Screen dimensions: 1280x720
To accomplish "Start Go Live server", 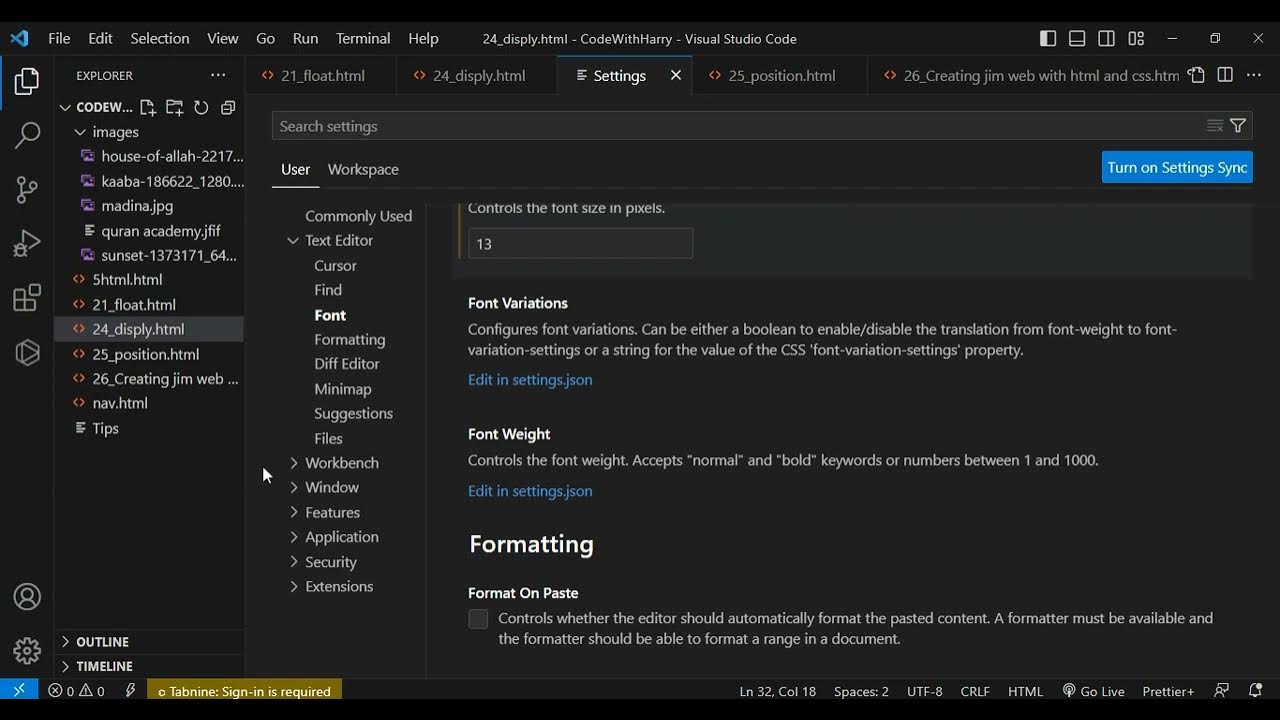I will [x=1093, y=691].
